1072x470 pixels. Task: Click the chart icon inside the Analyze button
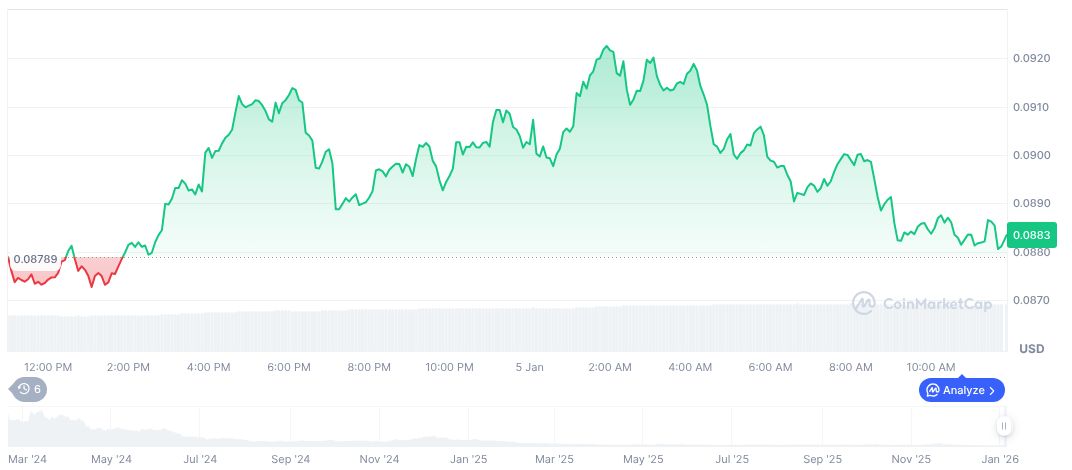point(932,390)
